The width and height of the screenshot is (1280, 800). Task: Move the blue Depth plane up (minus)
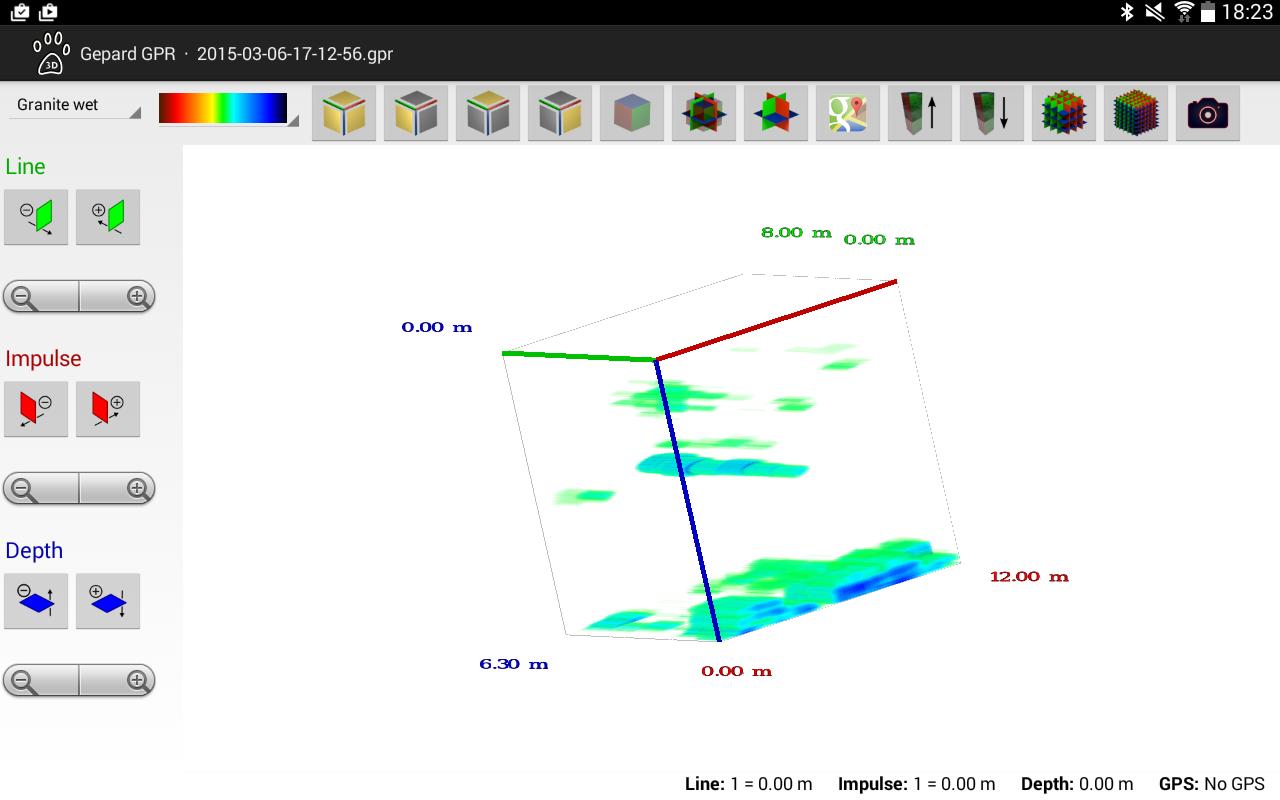coord(36,601)
